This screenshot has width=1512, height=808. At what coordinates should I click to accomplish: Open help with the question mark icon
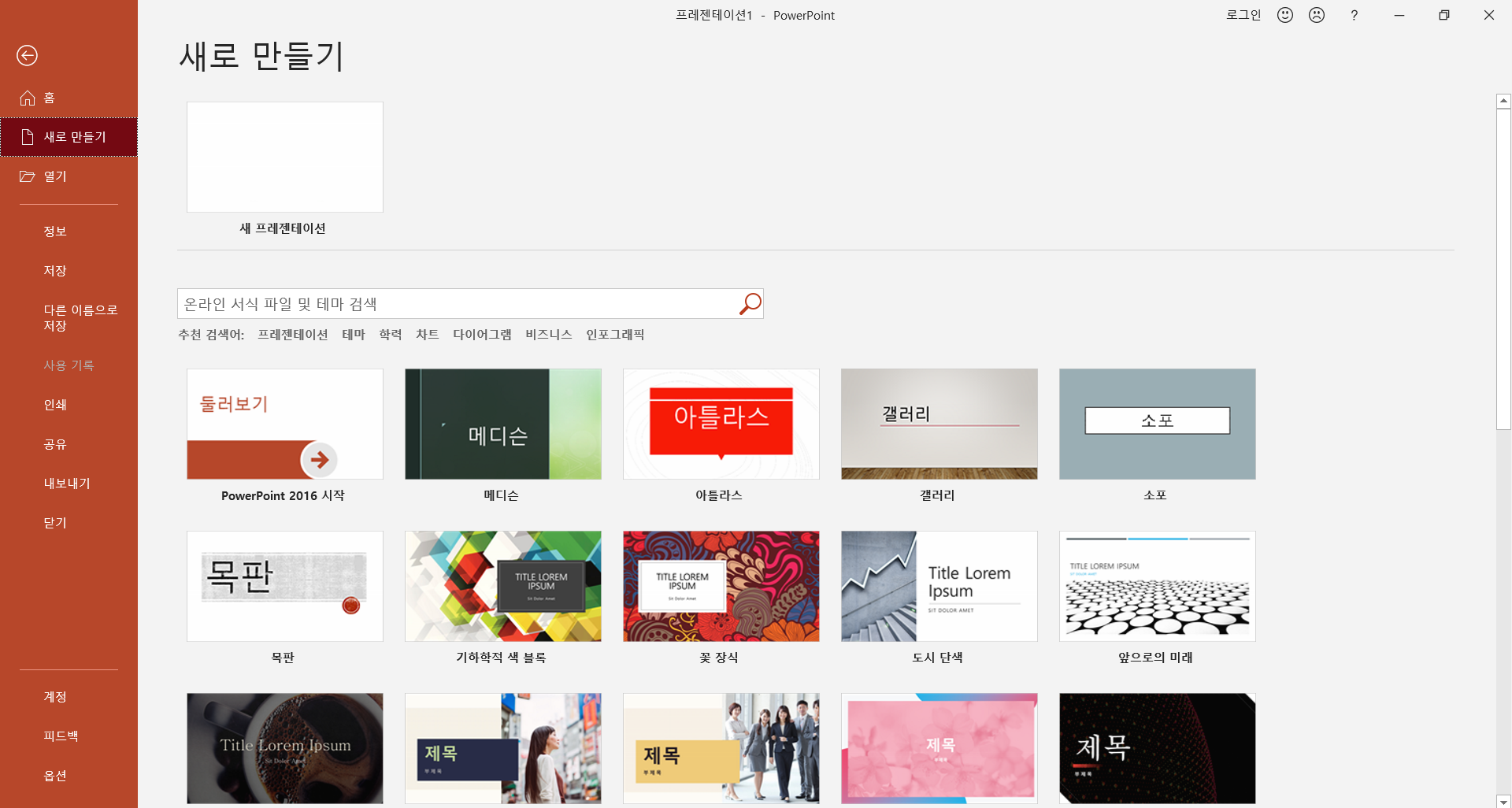tap(1354, 15)
